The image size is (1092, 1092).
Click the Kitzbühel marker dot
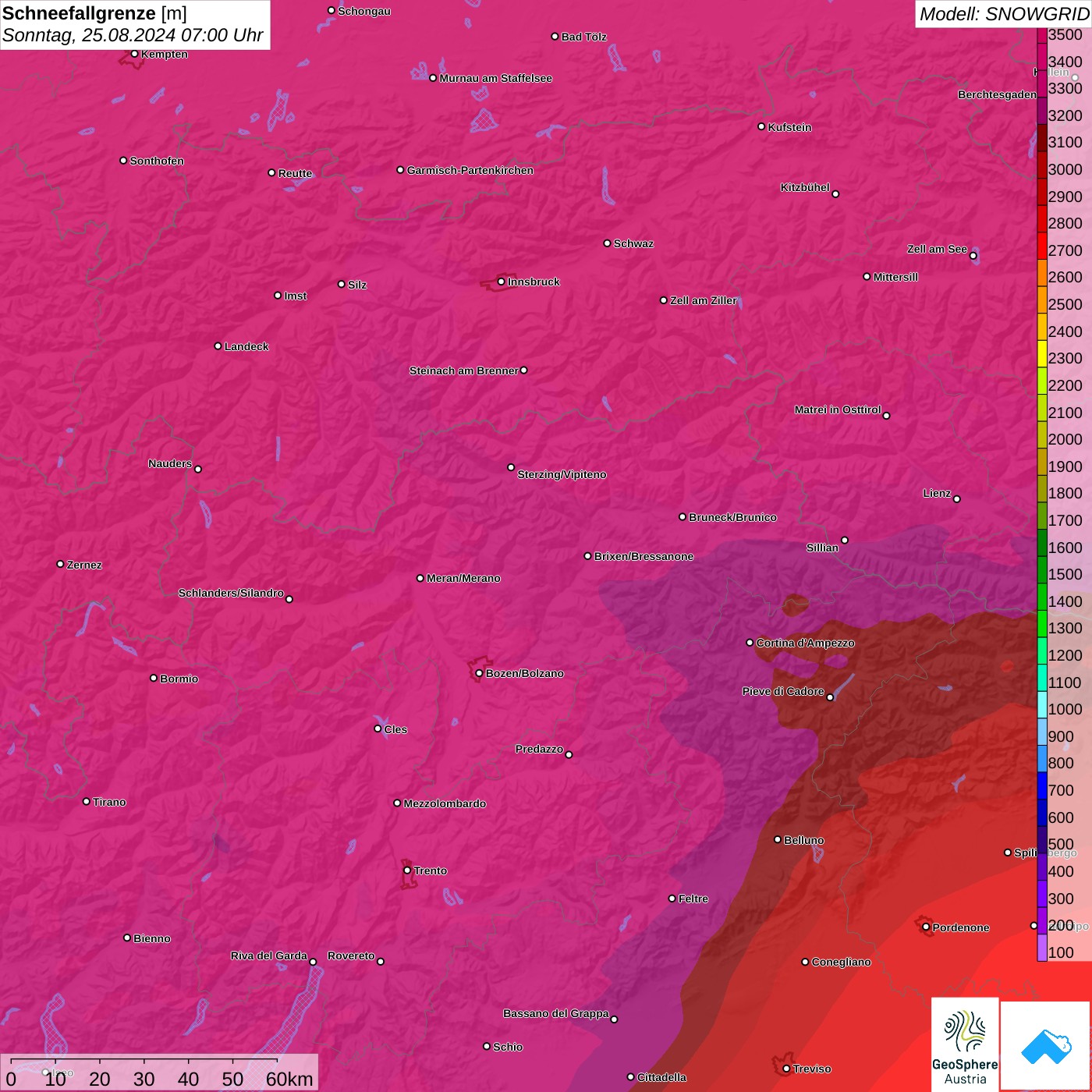835,193
